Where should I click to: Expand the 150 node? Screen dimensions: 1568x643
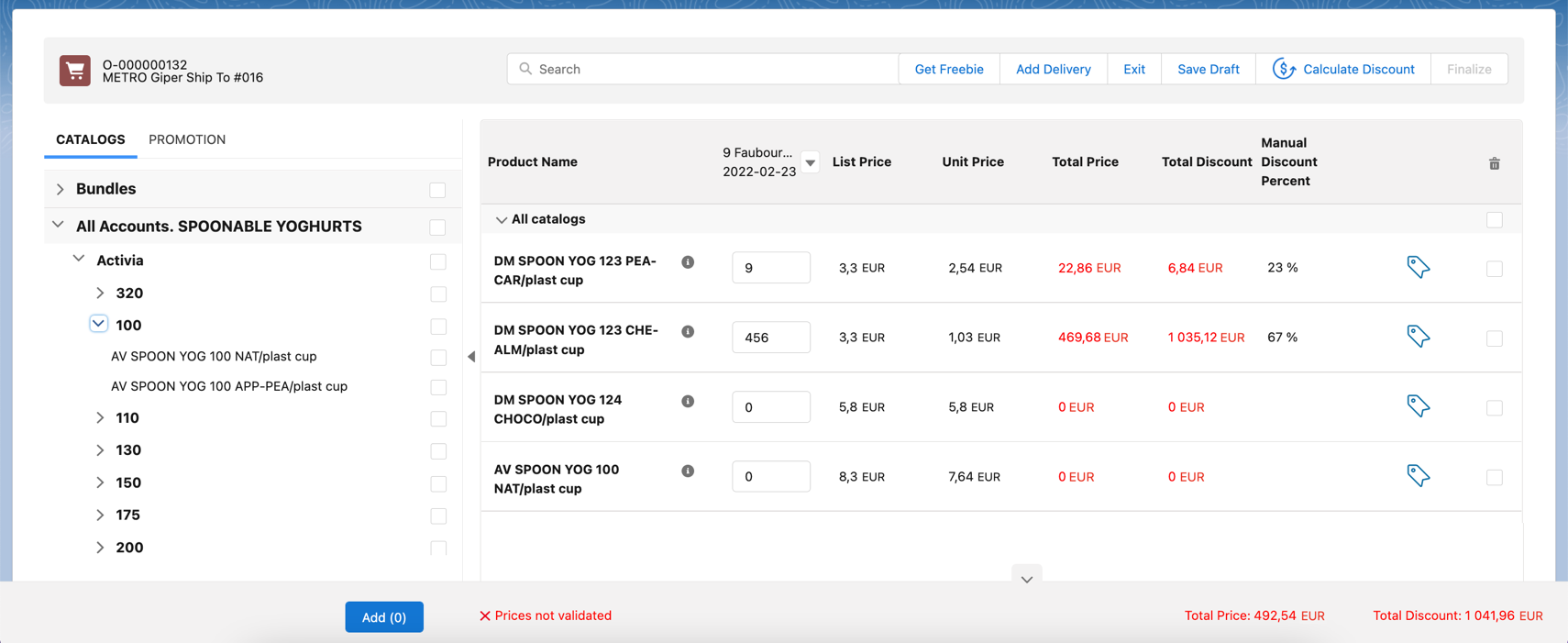[x=100, y=482]
